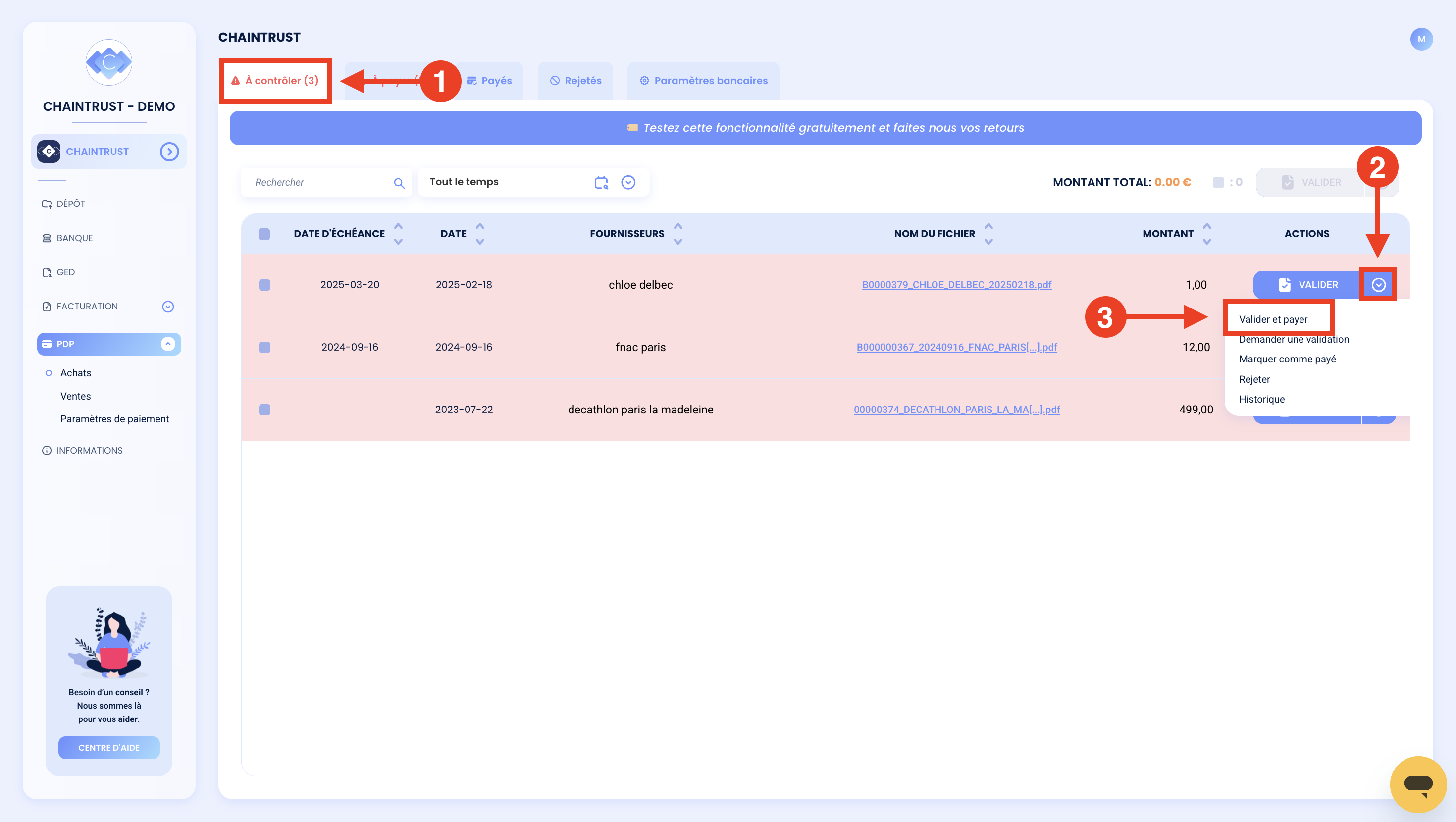Sort by MONTANT column arrows
The height and width of the screenshot is (822, 1456).
[1207, 234]
